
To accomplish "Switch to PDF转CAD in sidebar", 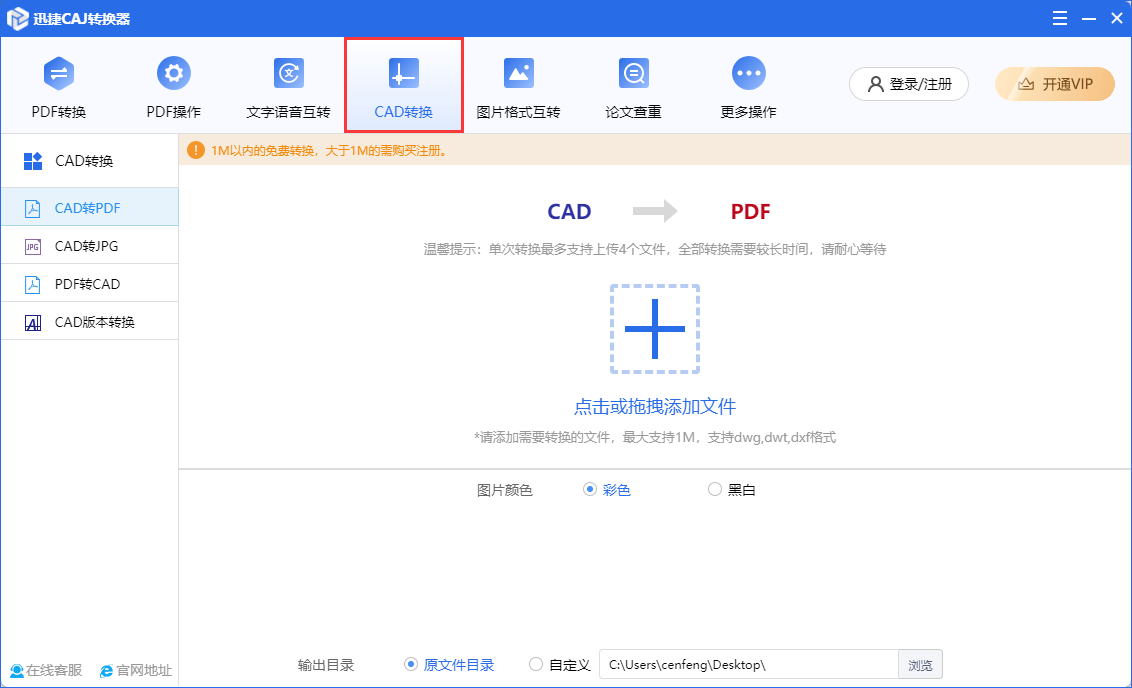I will tap(87, 284).
